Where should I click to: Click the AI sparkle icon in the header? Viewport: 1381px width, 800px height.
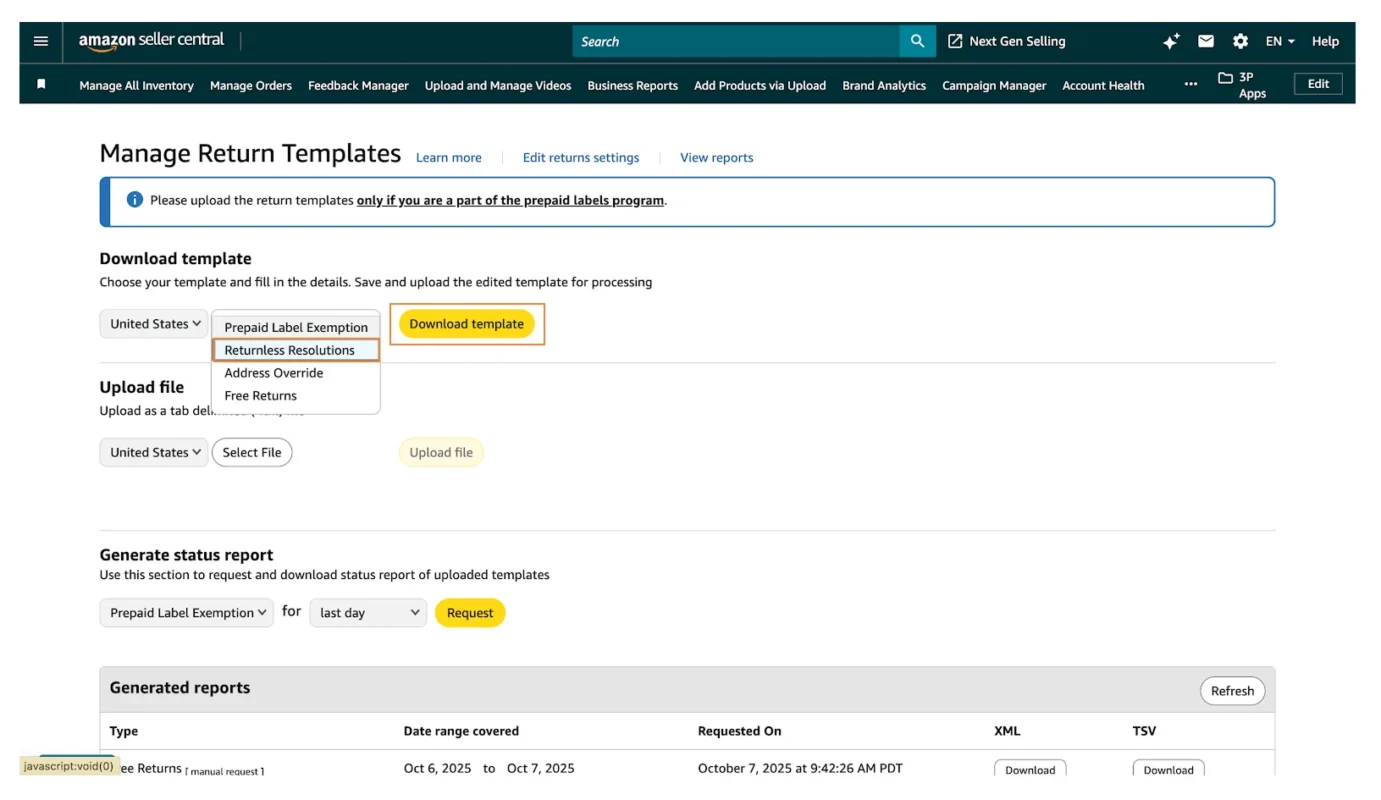[1170, 41]
